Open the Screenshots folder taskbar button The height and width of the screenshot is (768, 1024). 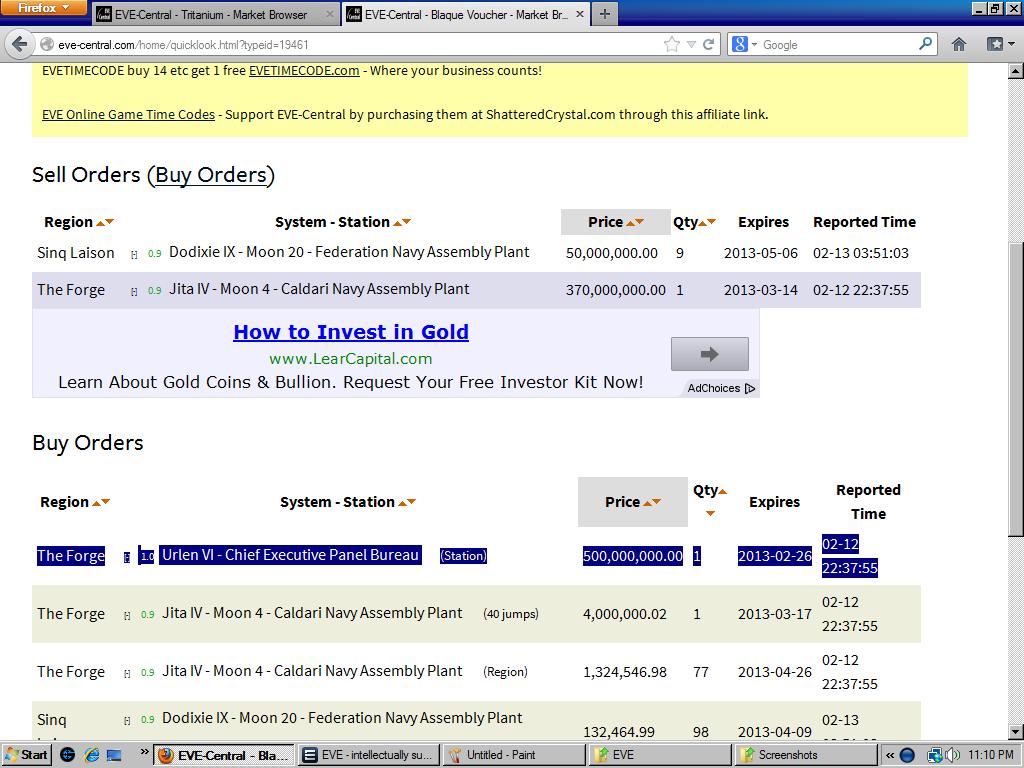coord(805,755)
